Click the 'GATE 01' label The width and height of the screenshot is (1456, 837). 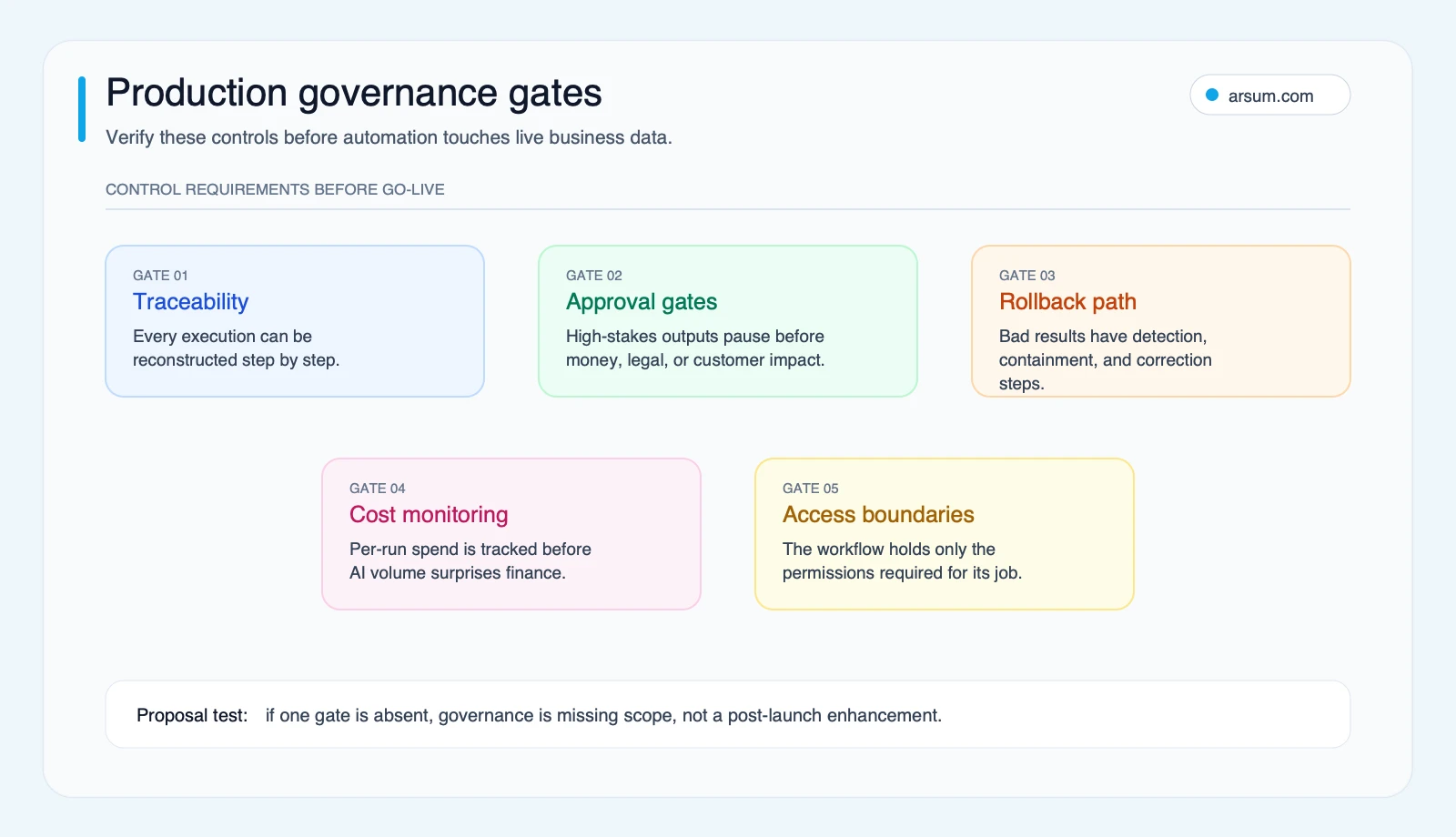(x=160, y=275)
